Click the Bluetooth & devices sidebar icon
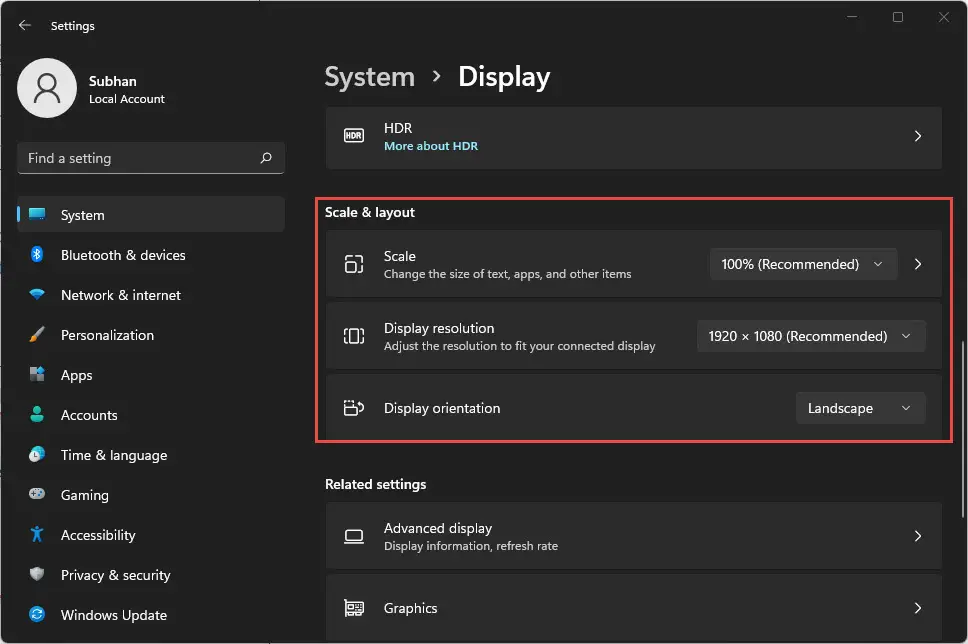This screenshot has width=968, height=644. pos(37,255)
